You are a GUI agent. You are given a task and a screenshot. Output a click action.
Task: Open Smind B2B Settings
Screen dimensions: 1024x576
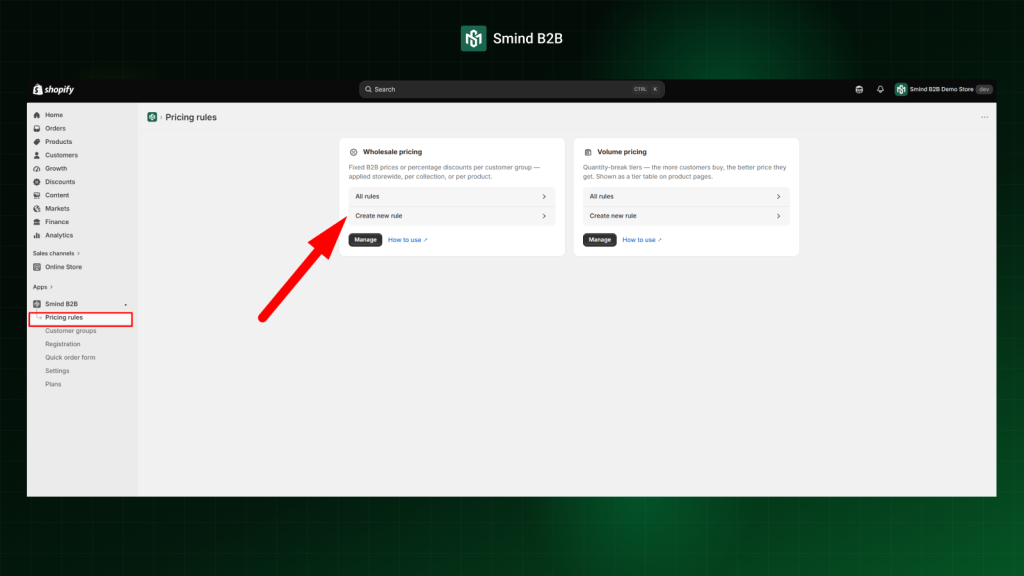tap(57, 371)
